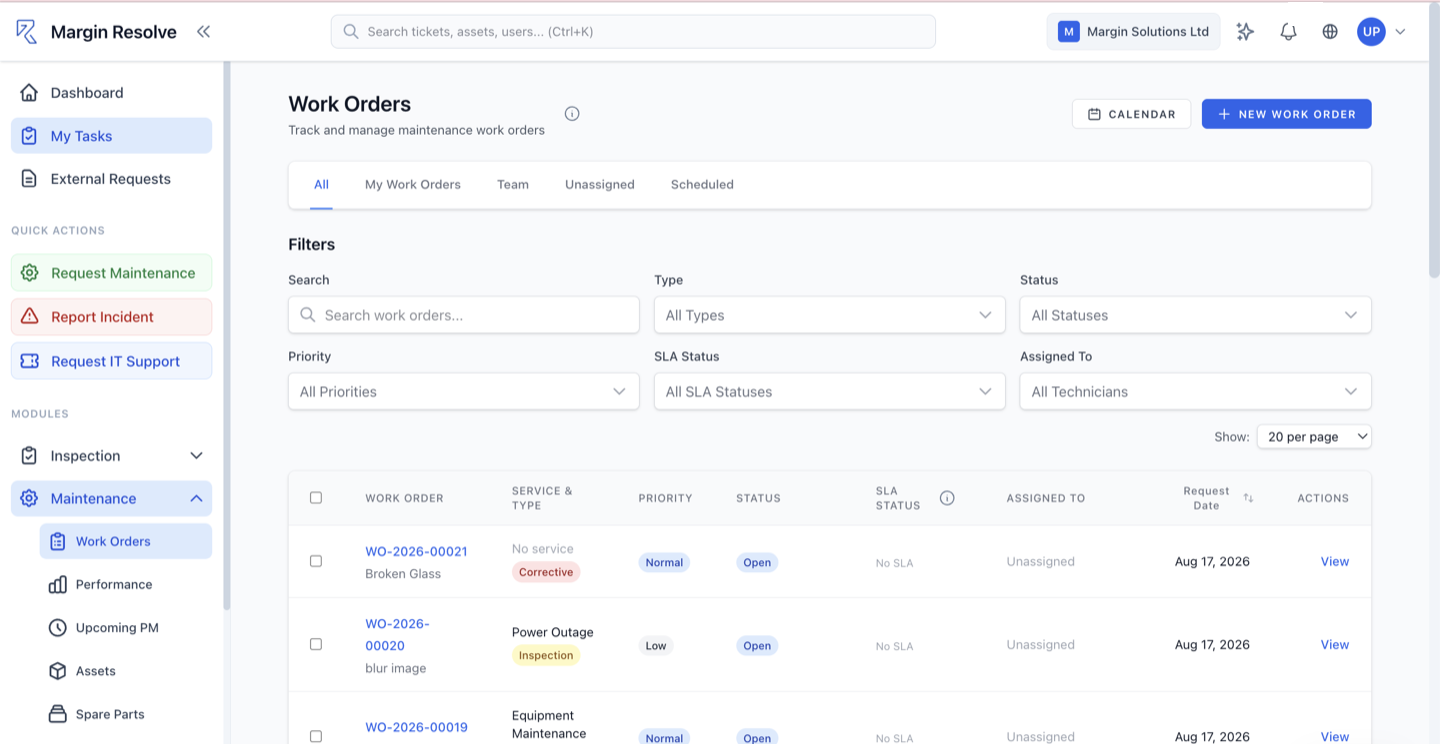Image resolution: width=1440 pixels, height=744 pixels.
Task: Click the Search work orders input
Action: coord(463,315)
